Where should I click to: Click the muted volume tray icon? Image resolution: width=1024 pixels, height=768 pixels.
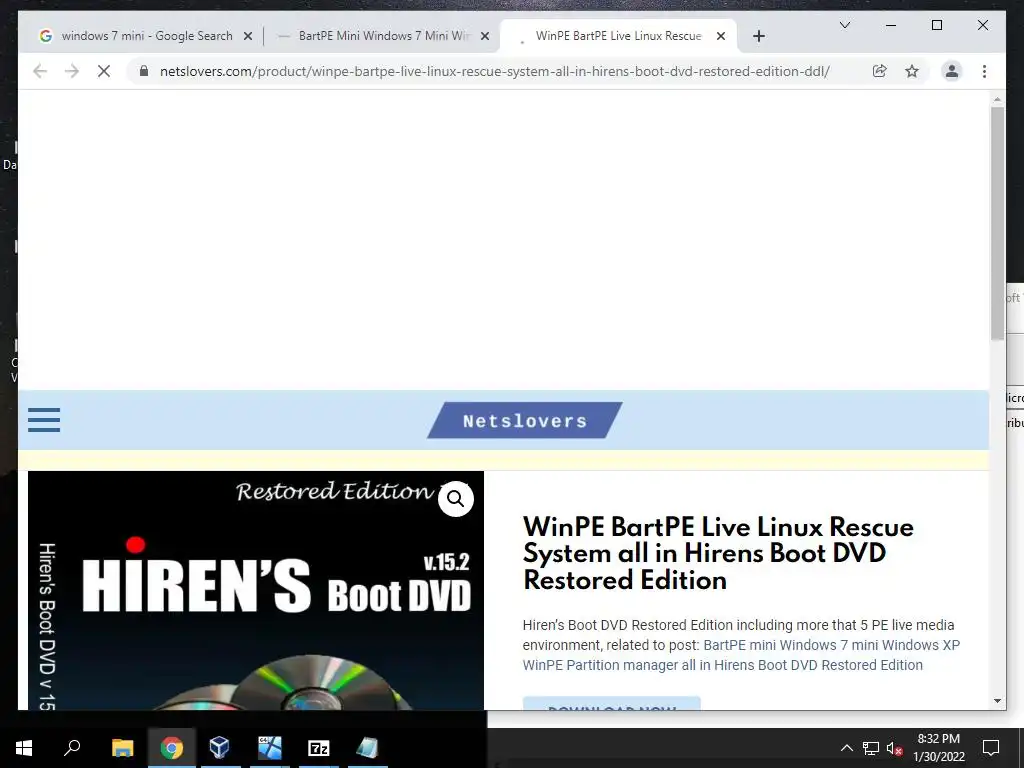coord(895,748)
